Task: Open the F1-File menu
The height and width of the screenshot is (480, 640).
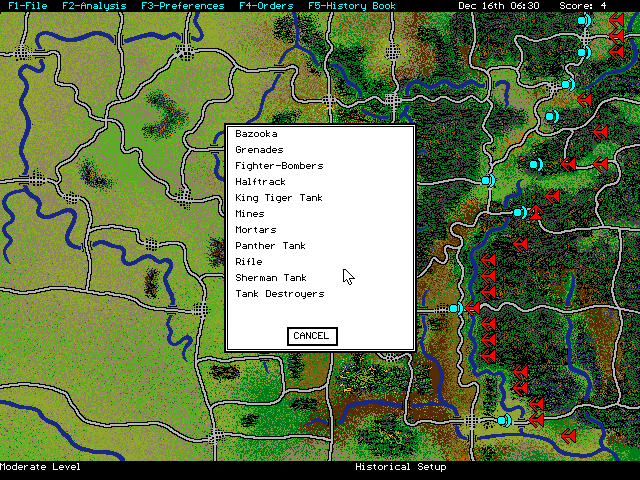Action: 27,6
